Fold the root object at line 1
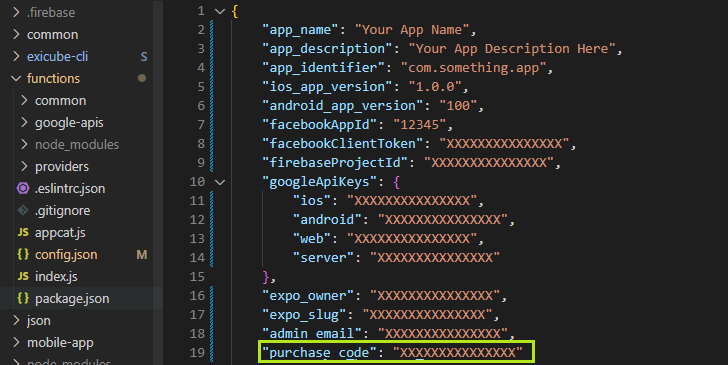Viewport: 728px width, 365px height. pos(220,11)
